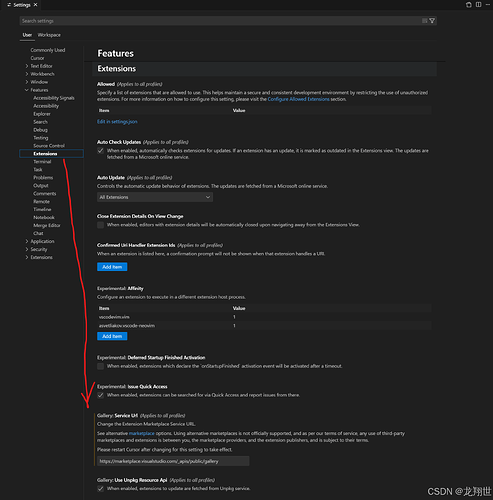Select Merge Editor under Features
This screenshot has height=500, width=493.
[47, 225]
